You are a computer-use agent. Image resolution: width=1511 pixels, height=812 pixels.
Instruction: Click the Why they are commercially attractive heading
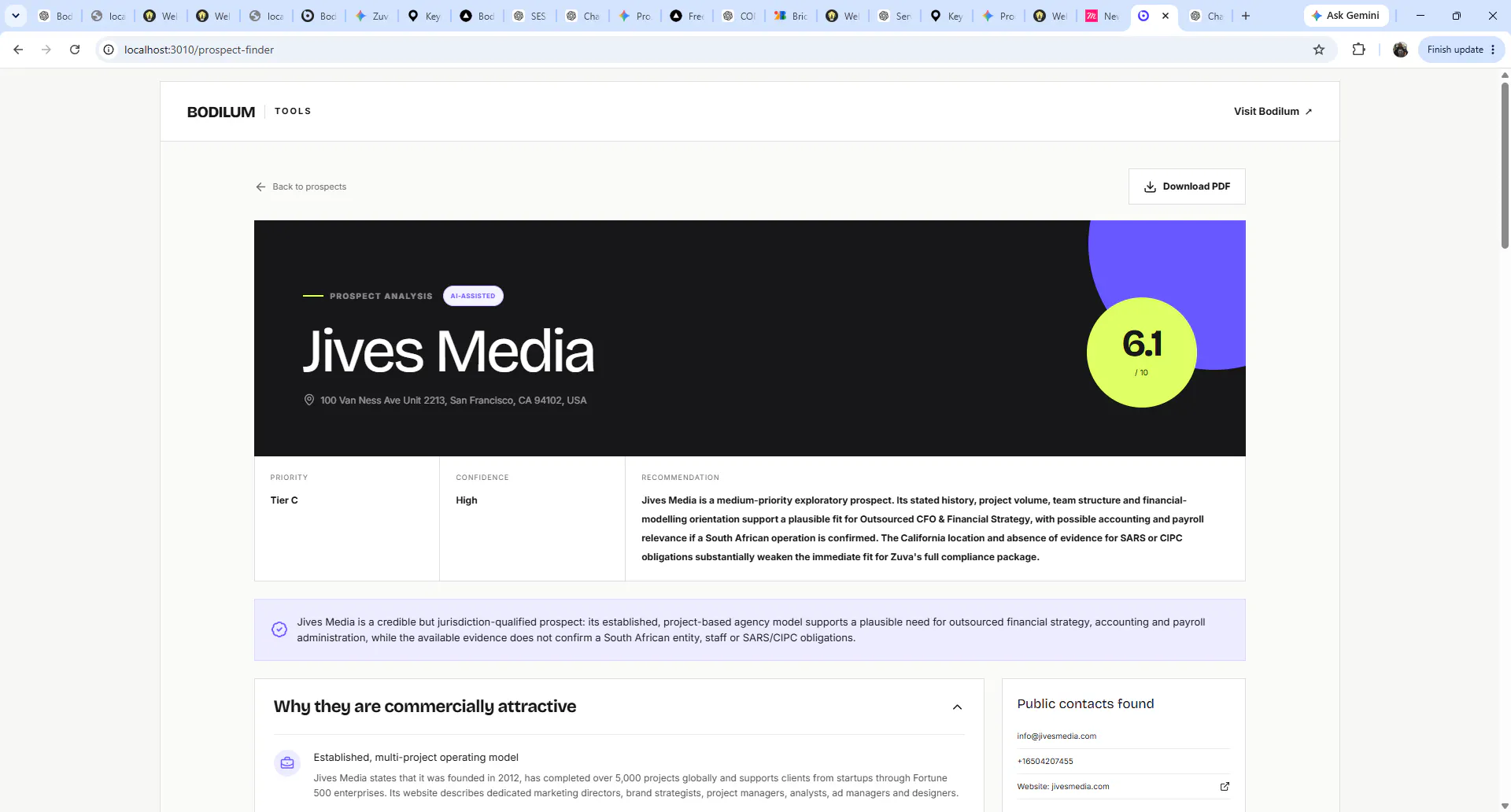(425, 707)
